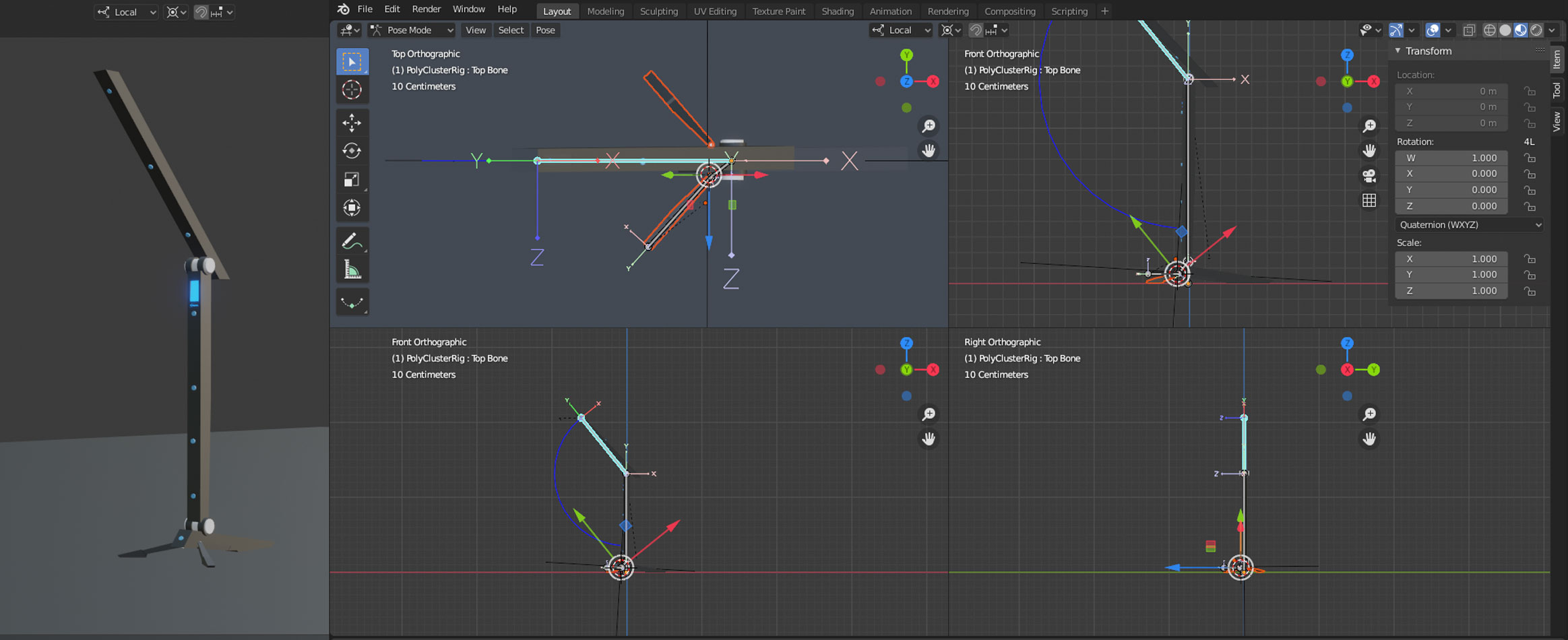Click the camera view icon in front viewport
The width and height of the screenshot is (1568, 640).
[1369, 176]
